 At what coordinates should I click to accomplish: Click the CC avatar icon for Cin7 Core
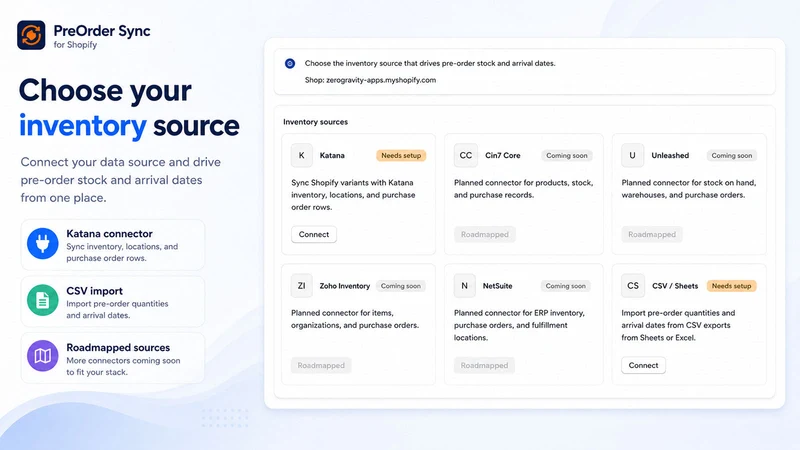[x=466, y=156]
